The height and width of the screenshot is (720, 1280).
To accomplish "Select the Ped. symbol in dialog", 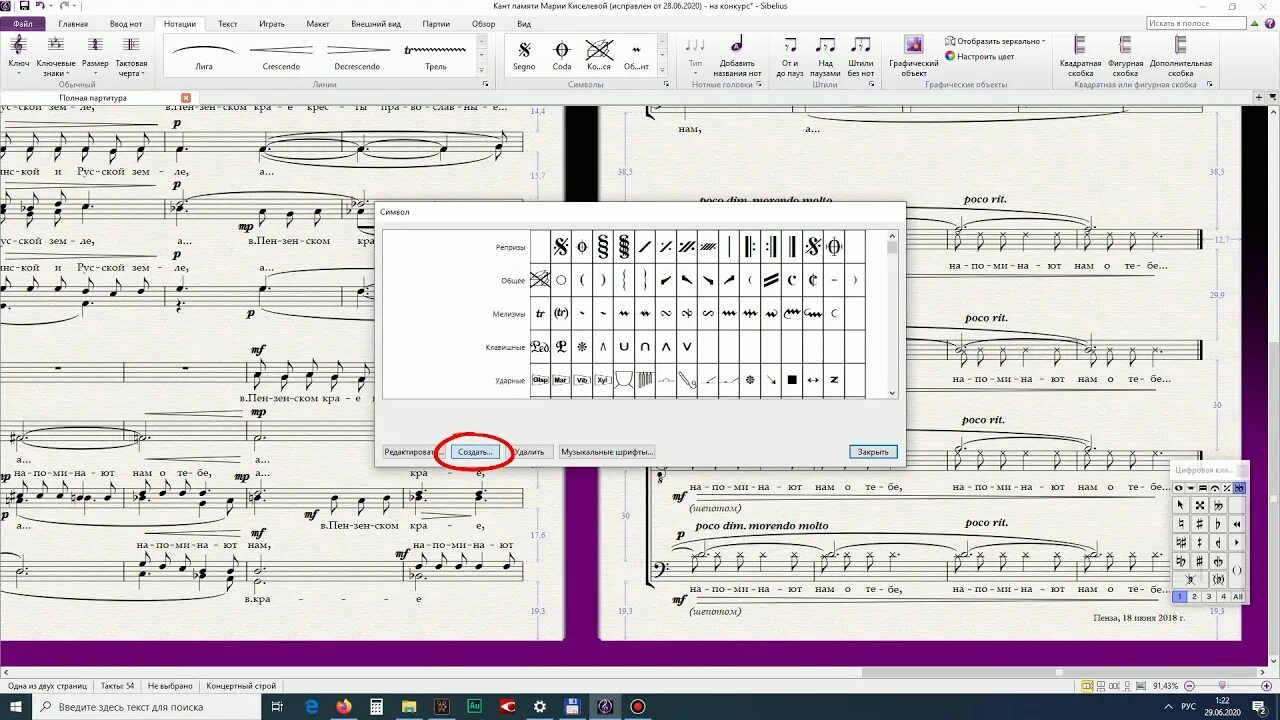I will coord(540,347).
